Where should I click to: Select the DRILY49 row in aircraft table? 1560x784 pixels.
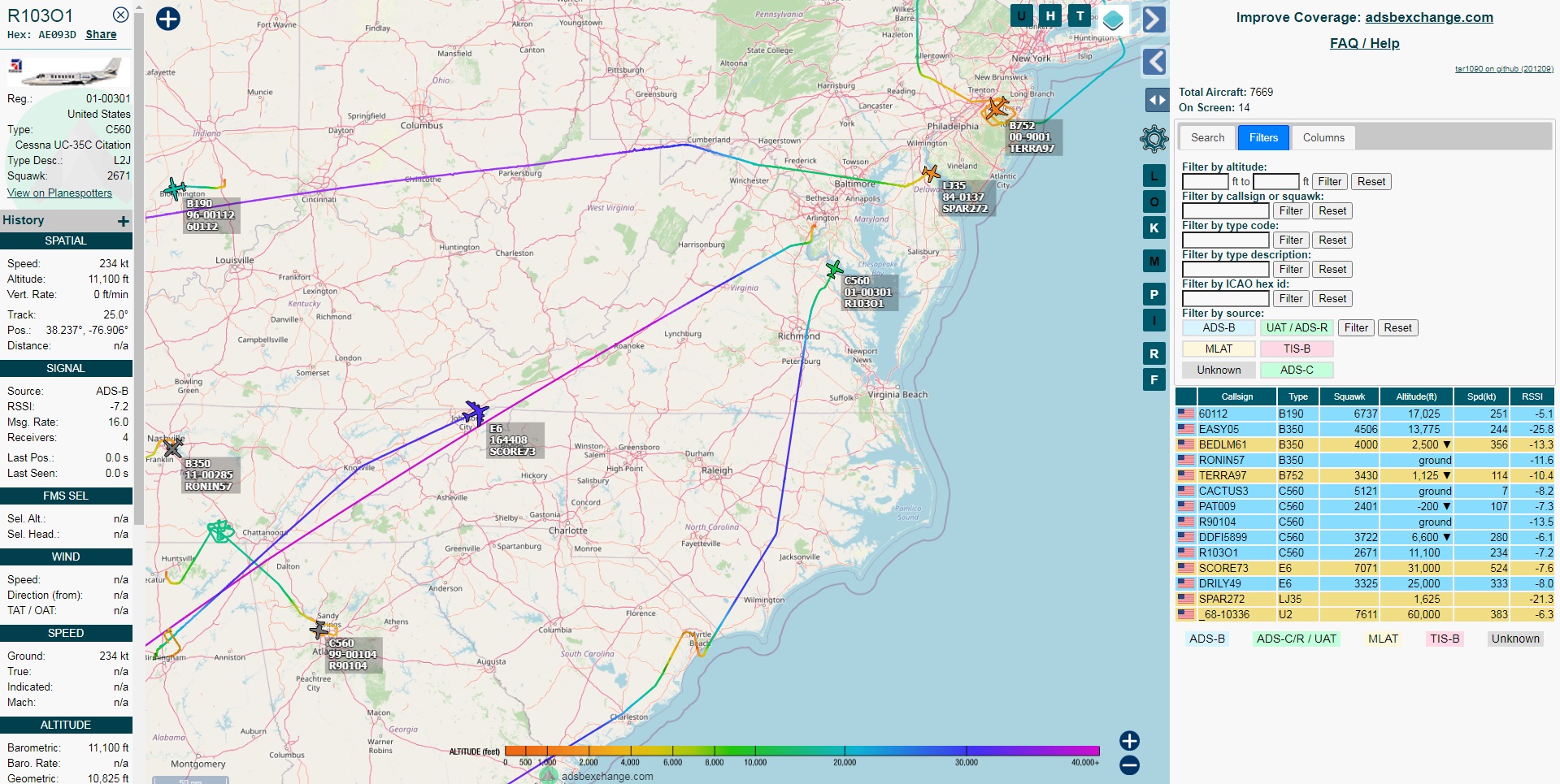point(1365,583)
